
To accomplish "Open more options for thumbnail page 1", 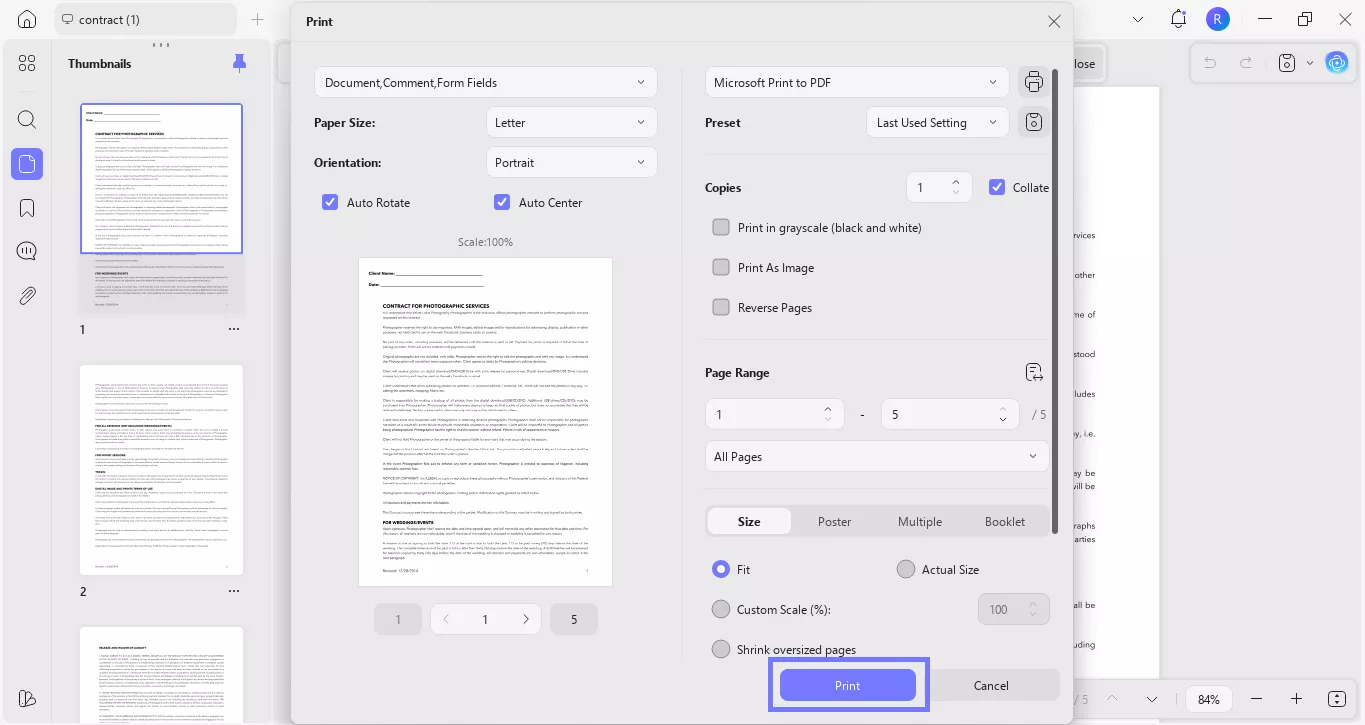I will 234,329.
